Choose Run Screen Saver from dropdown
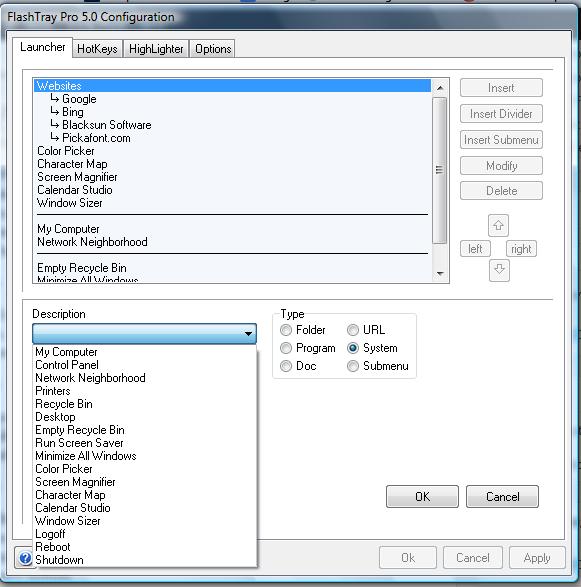Viewport: 581px width, 587px height. (145, 443)
